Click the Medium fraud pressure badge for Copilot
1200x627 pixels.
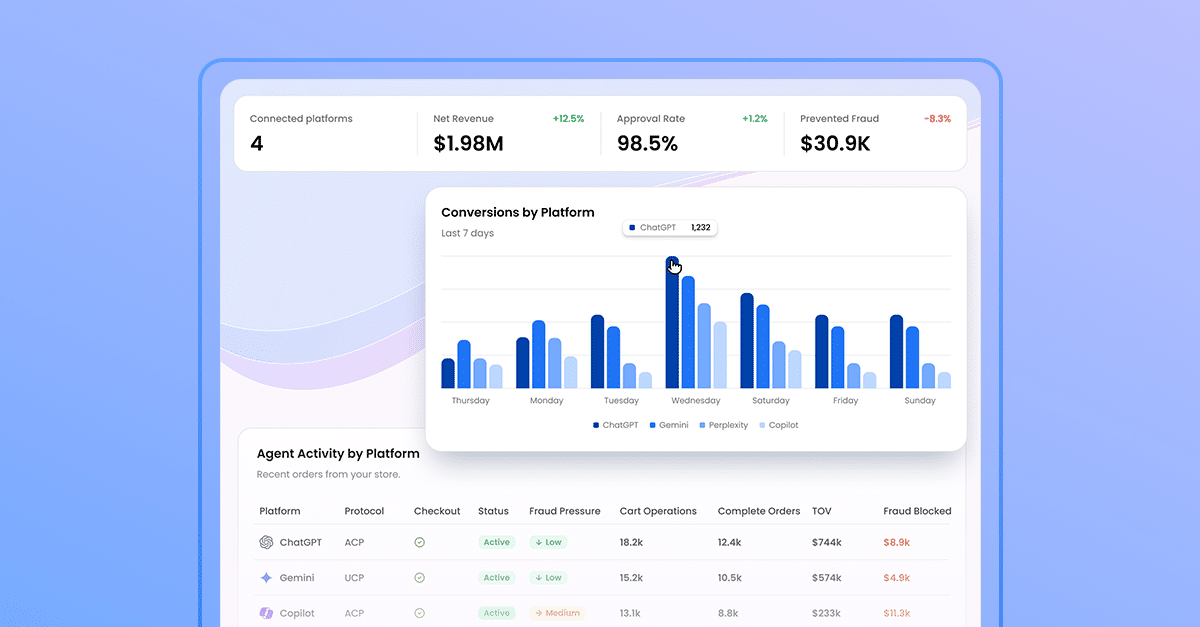(x=557, y=613)
